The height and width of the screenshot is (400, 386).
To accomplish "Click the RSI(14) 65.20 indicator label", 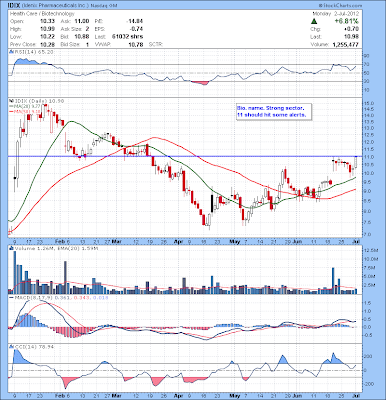I will (x=34, y=52).
